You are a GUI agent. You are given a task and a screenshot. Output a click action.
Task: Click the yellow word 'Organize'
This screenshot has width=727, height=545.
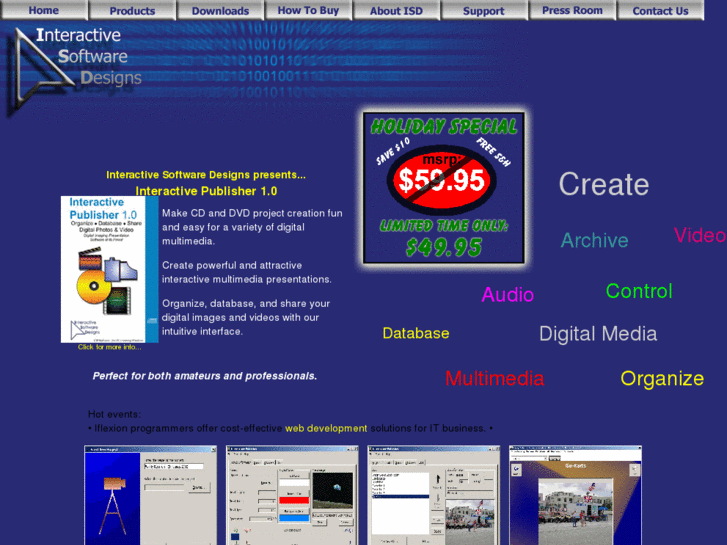point(662,379)
